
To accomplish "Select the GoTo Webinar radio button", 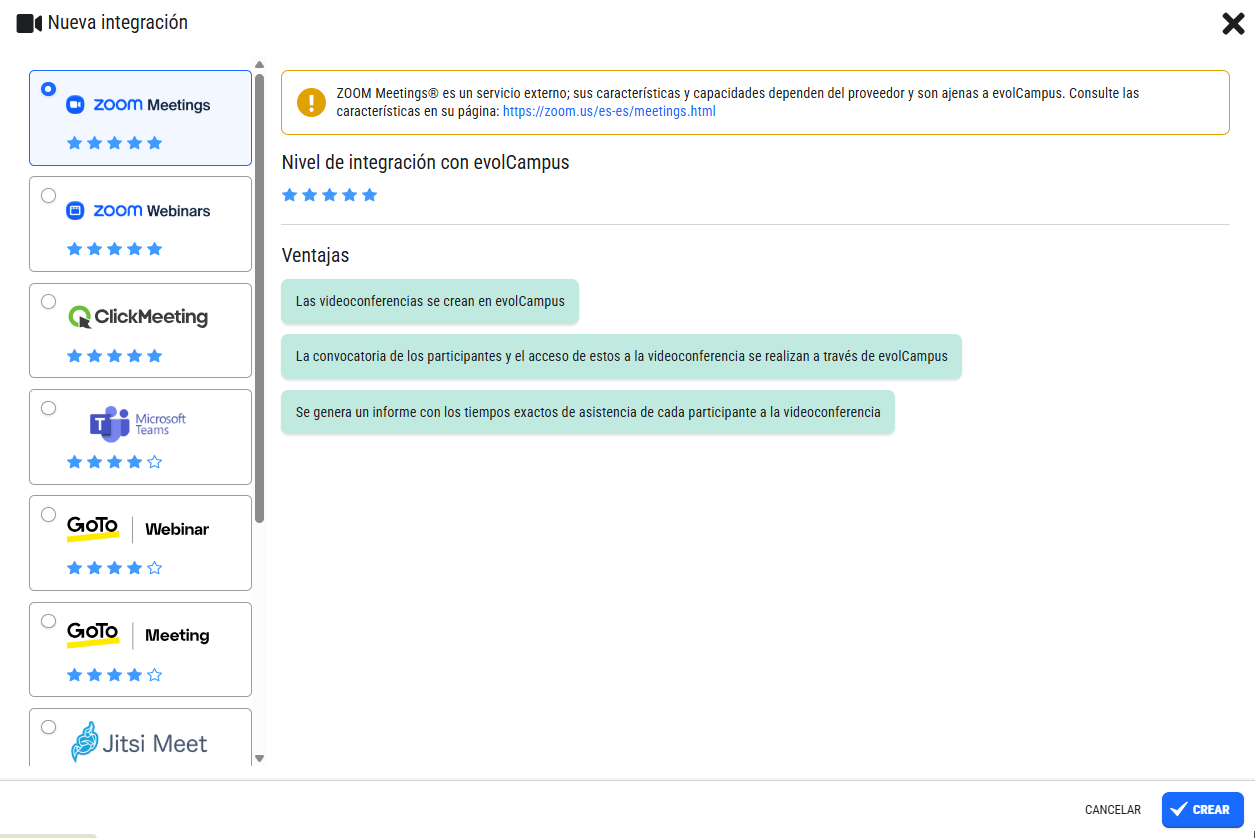I will coord(48,514).
